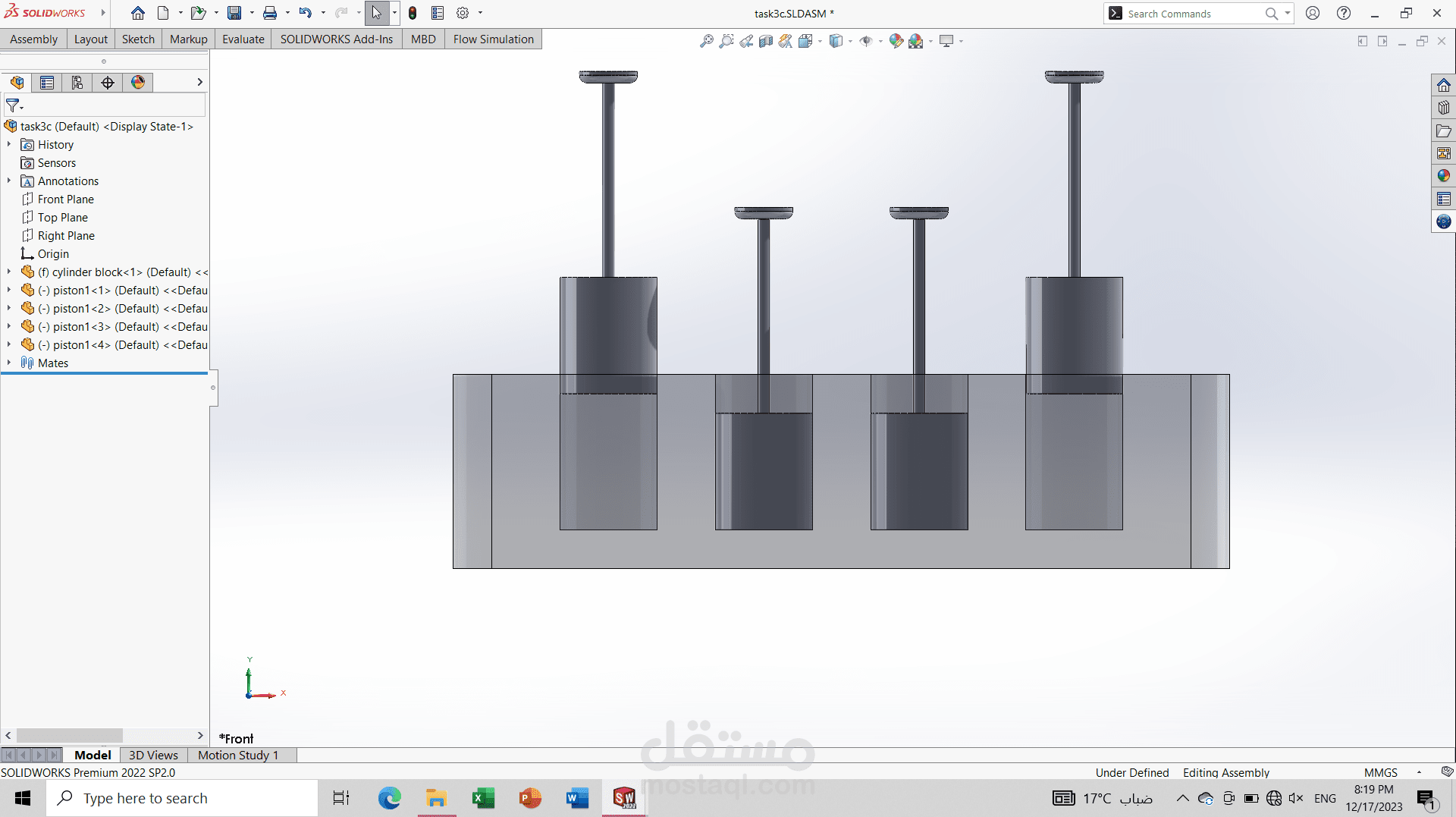Click the Zoom to Fit icon

coord(707,41)
